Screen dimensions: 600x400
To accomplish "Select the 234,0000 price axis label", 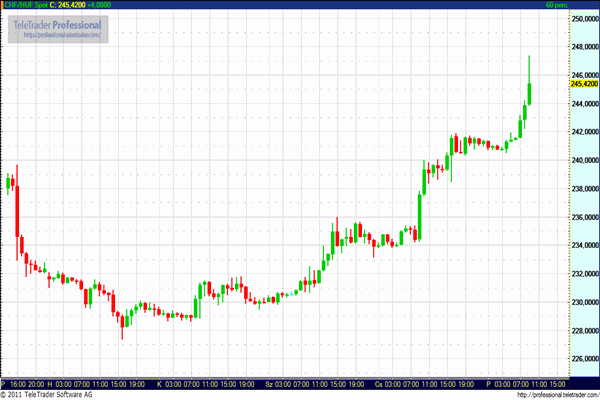I will point(585,245).
